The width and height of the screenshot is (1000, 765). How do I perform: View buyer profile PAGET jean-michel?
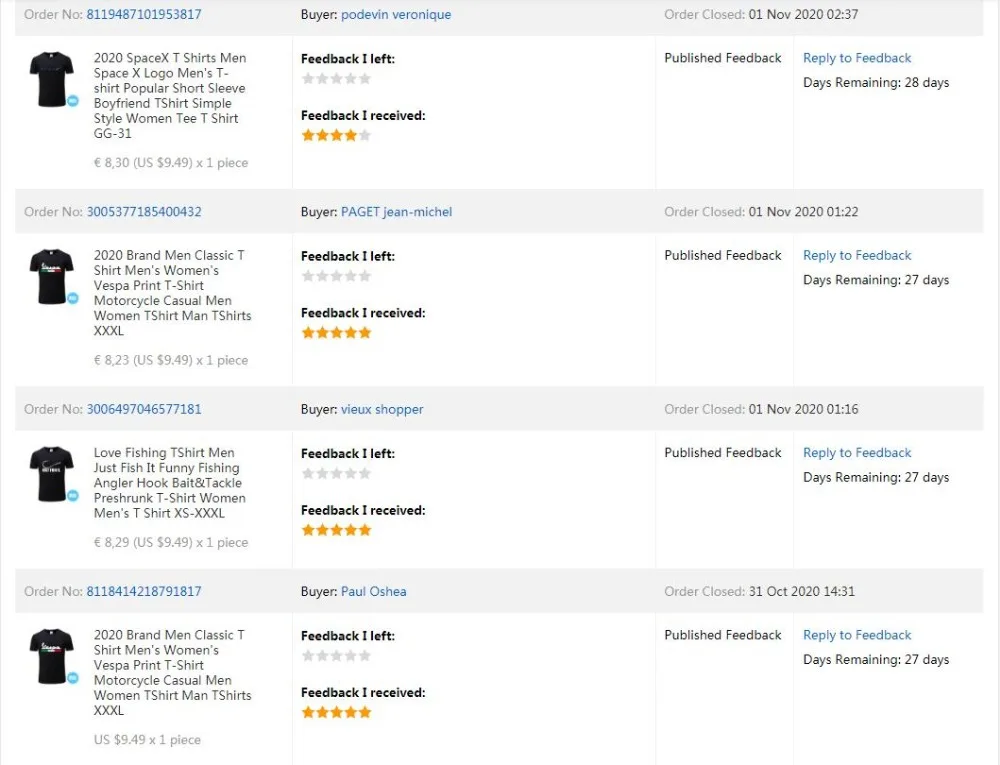coord(396,212)
